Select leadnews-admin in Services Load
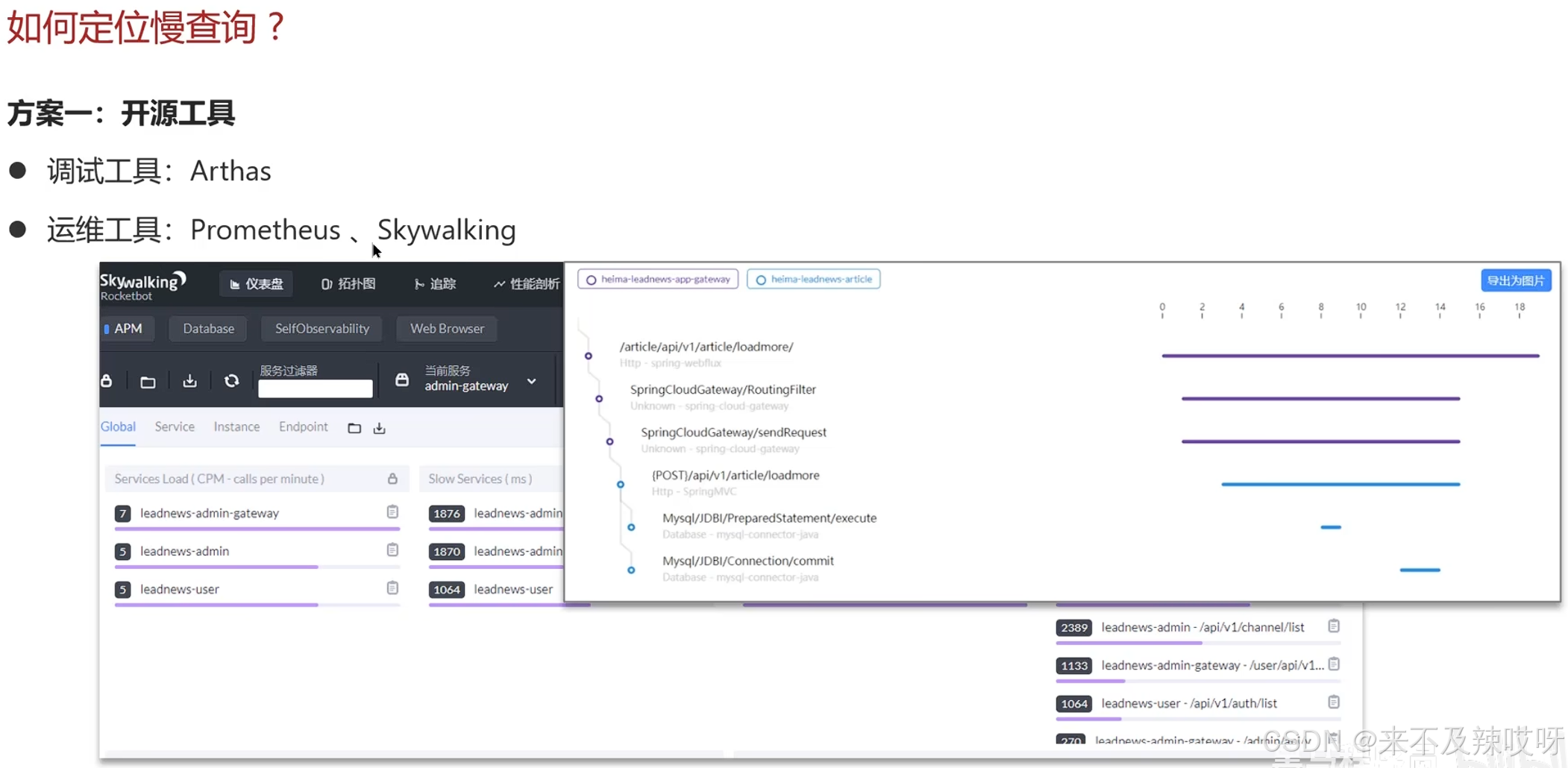Image resolution: width=1568 pixels, height=768 pixels. coord(184,551)
